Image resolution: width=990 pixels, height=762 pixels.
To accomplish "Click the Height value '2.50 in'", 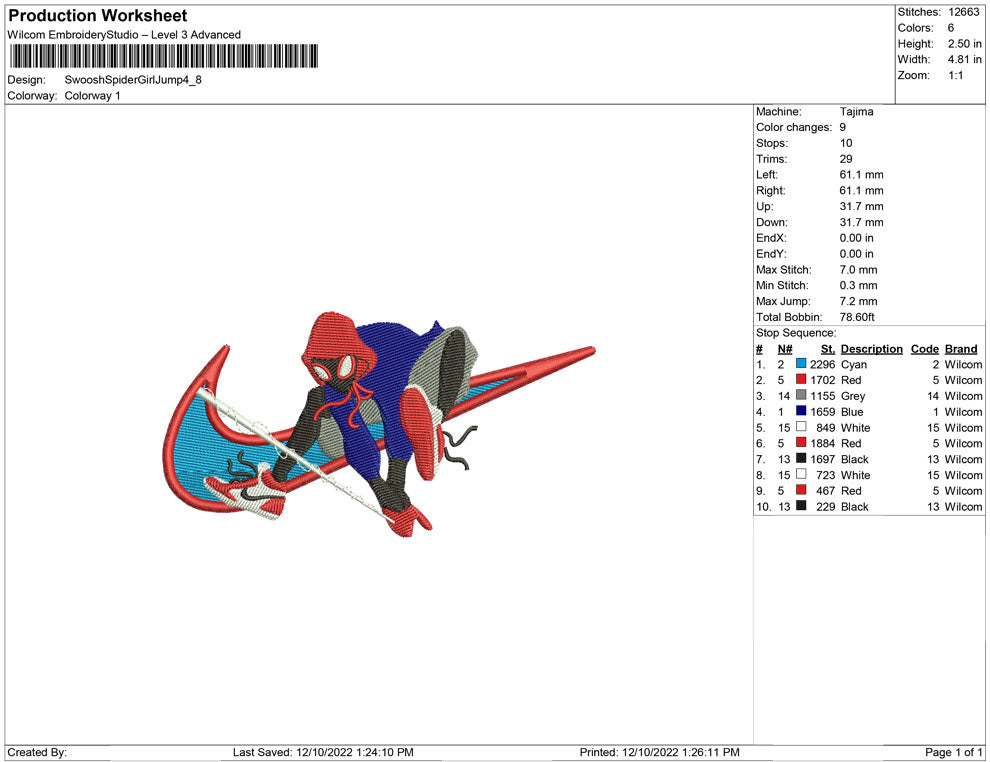I will [x=965, y=44].
